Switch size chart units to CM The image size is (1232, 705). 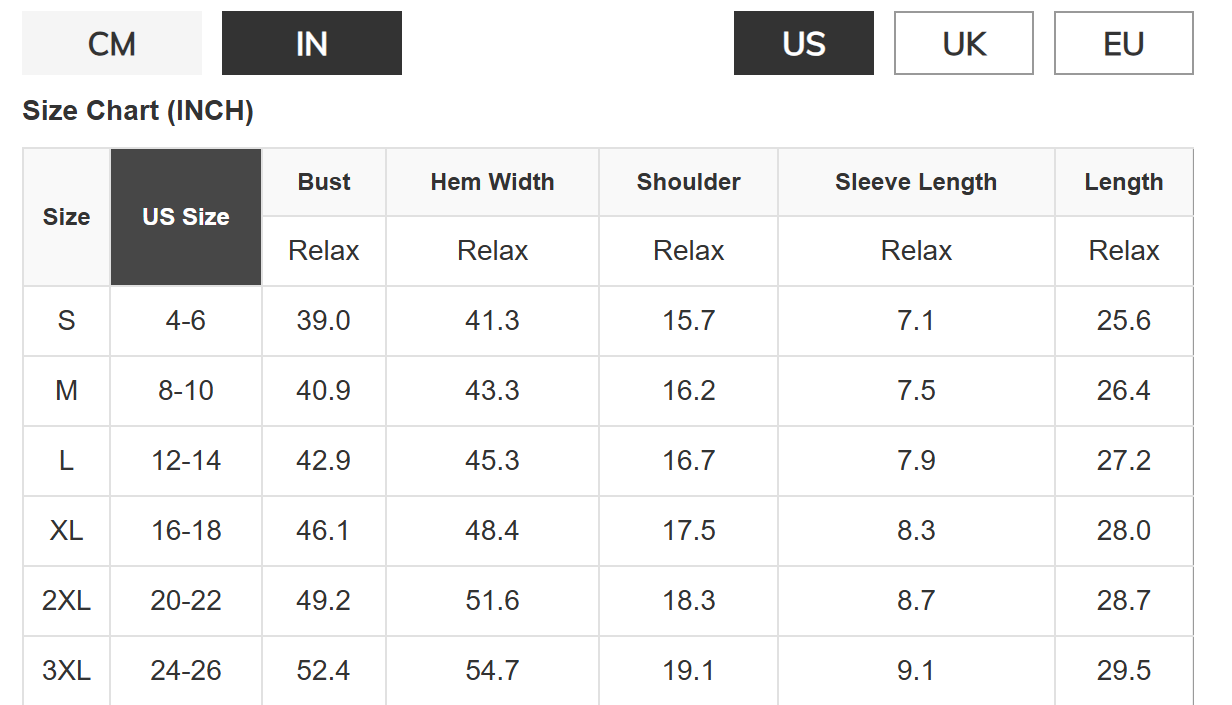tap(112, 43)
